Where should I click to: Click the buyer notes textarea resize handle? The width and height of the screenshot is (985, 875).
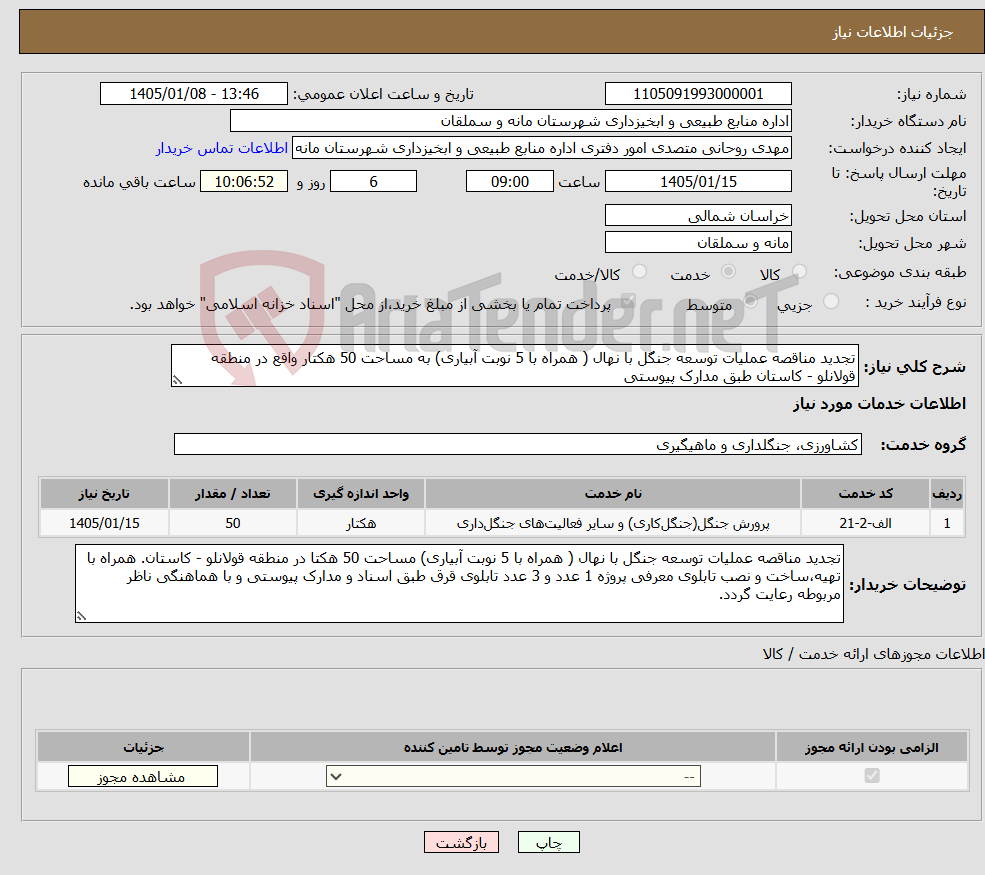pos(81,616)
